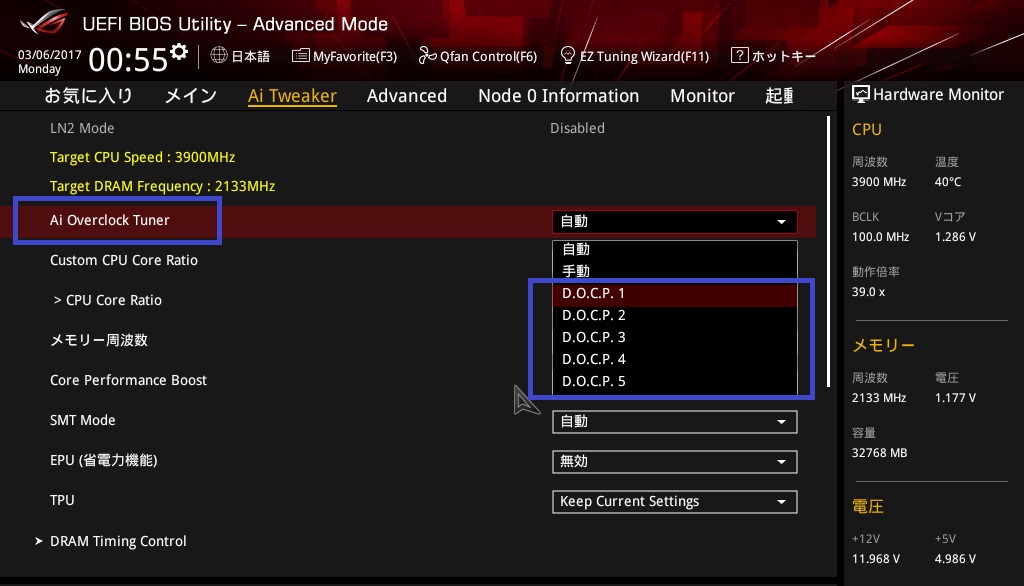Open the Advanced tab
Screen dimensions: 1024x586
[x=407, y=96]
